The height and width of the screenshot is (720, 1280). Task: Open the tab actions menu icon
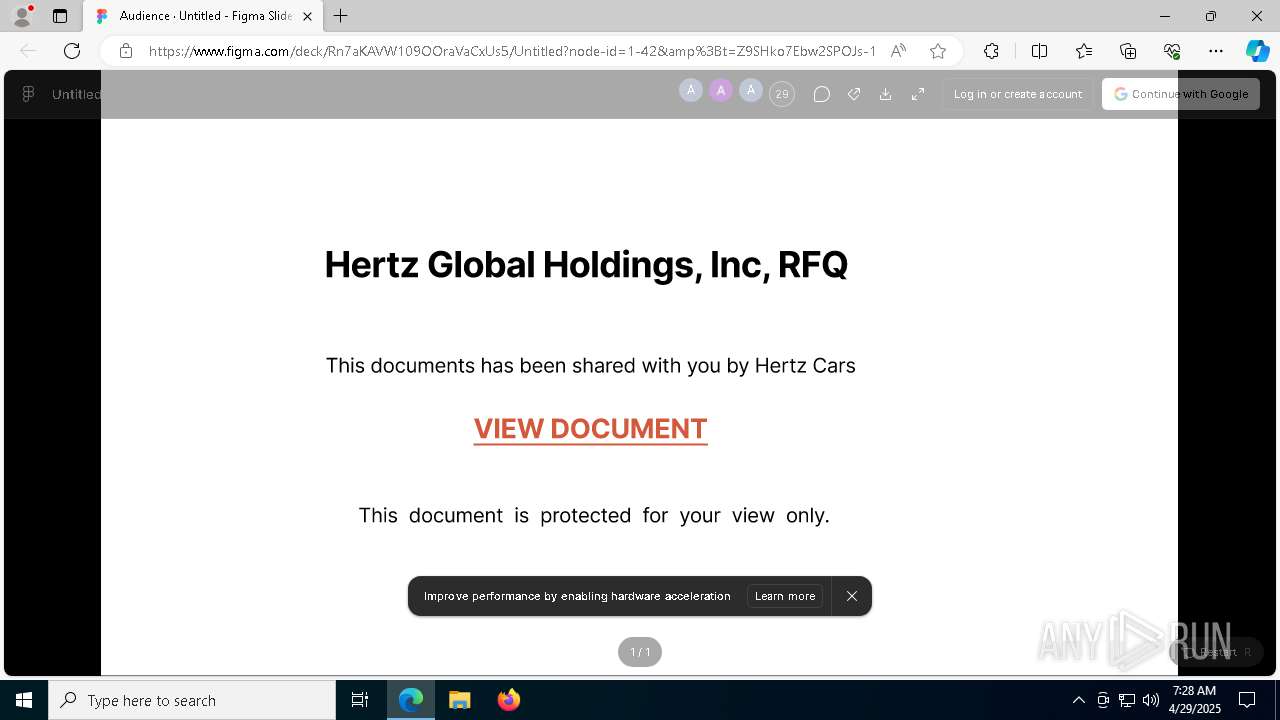[x=60, y=16]
